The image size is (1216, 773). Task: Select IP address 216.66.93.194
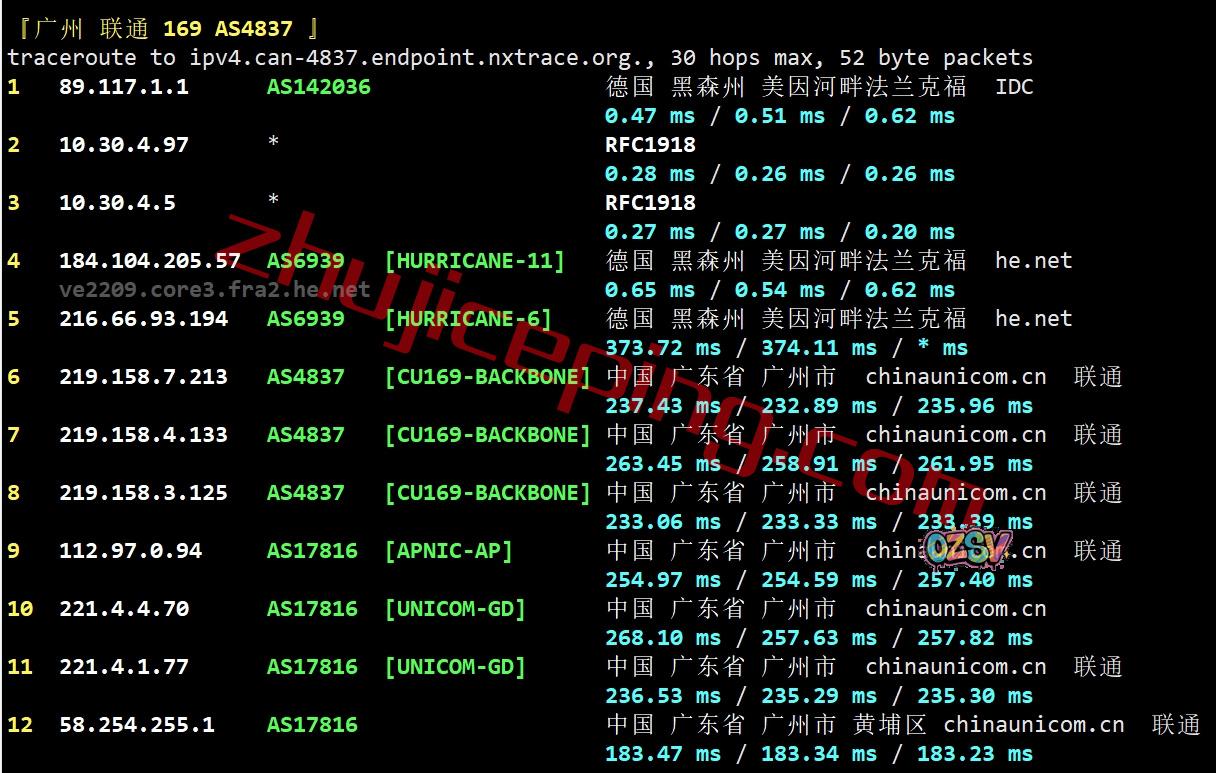pyautogui.click(x=143, y=319)
